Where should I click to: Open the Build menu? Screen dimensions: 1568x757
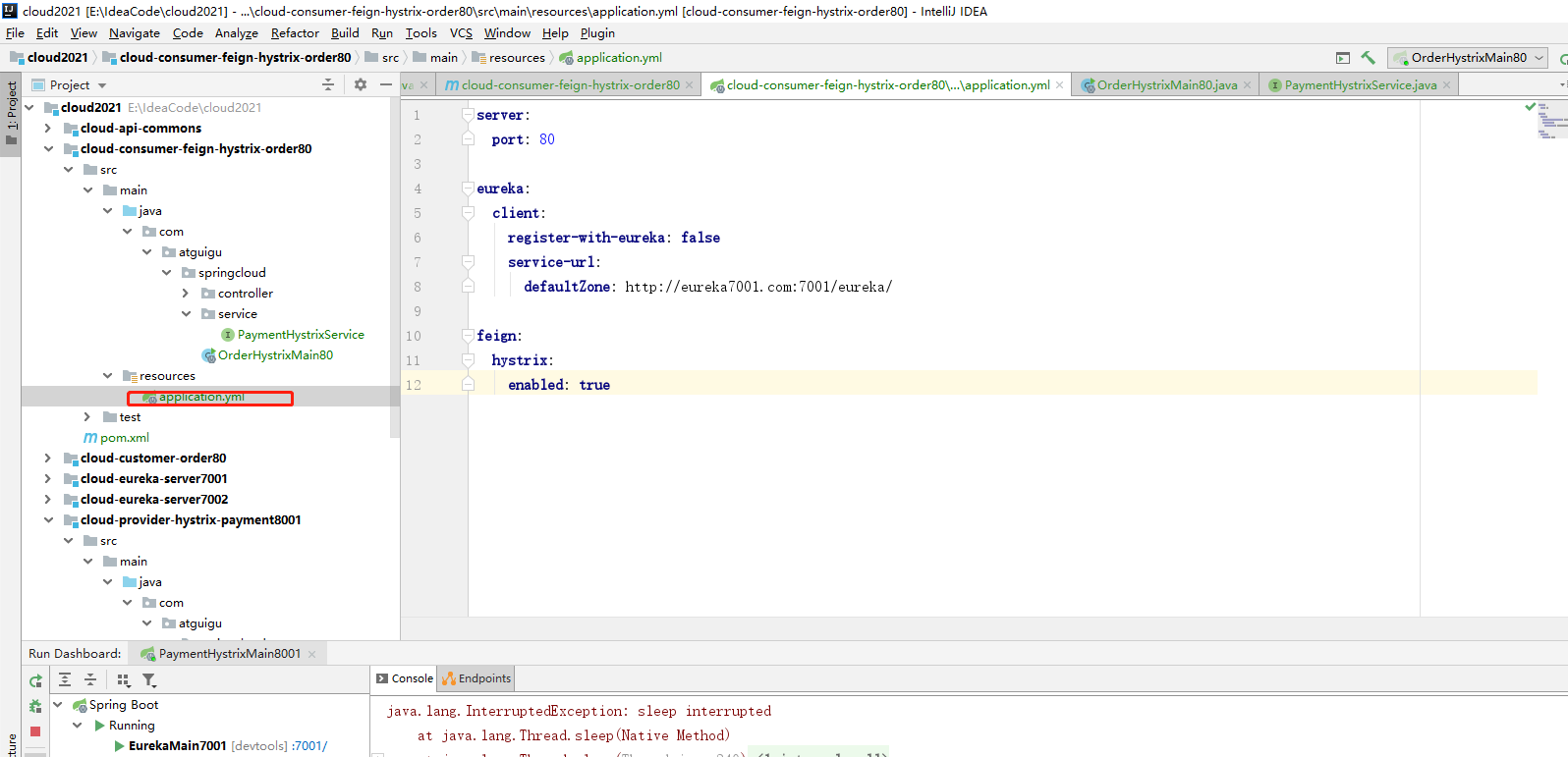[345, 33]
